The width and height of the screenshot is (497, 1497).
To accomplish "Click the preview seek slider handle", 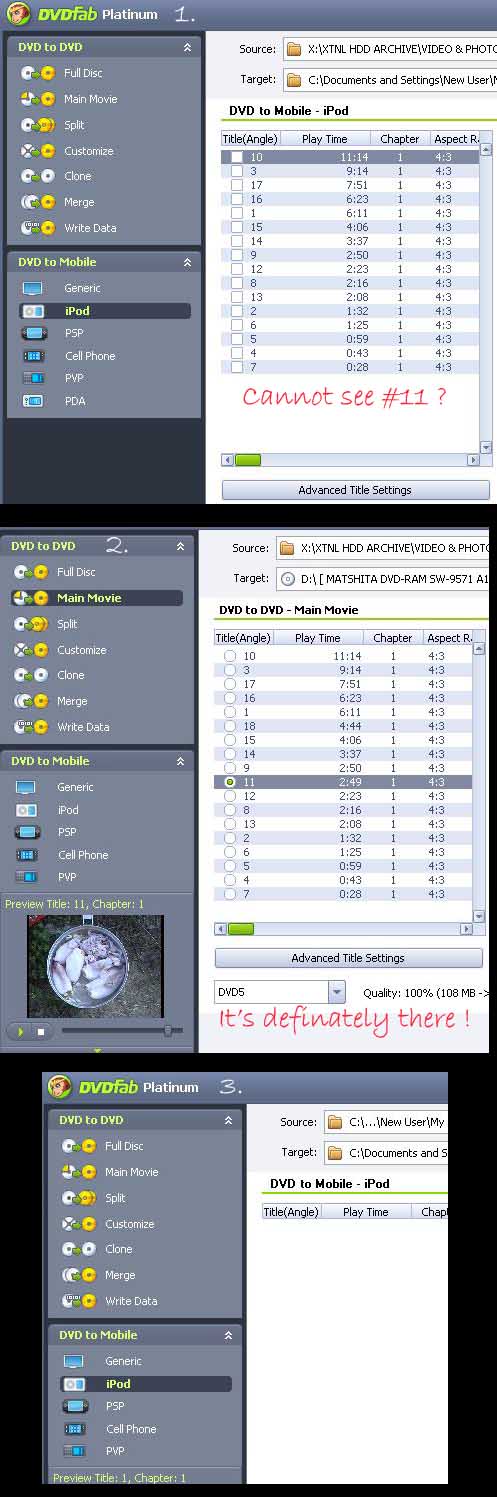I will point(168,1030).
